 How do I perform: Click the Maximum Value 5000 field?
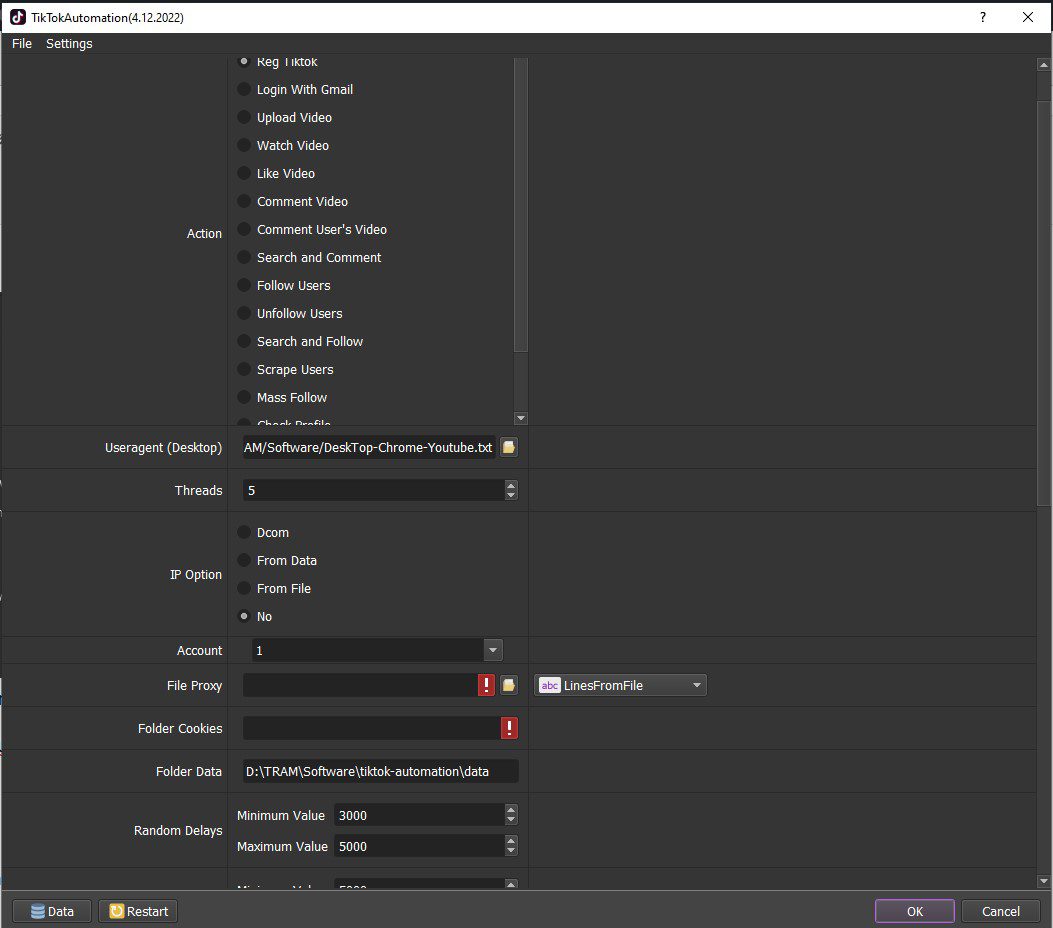coord(419,846)
